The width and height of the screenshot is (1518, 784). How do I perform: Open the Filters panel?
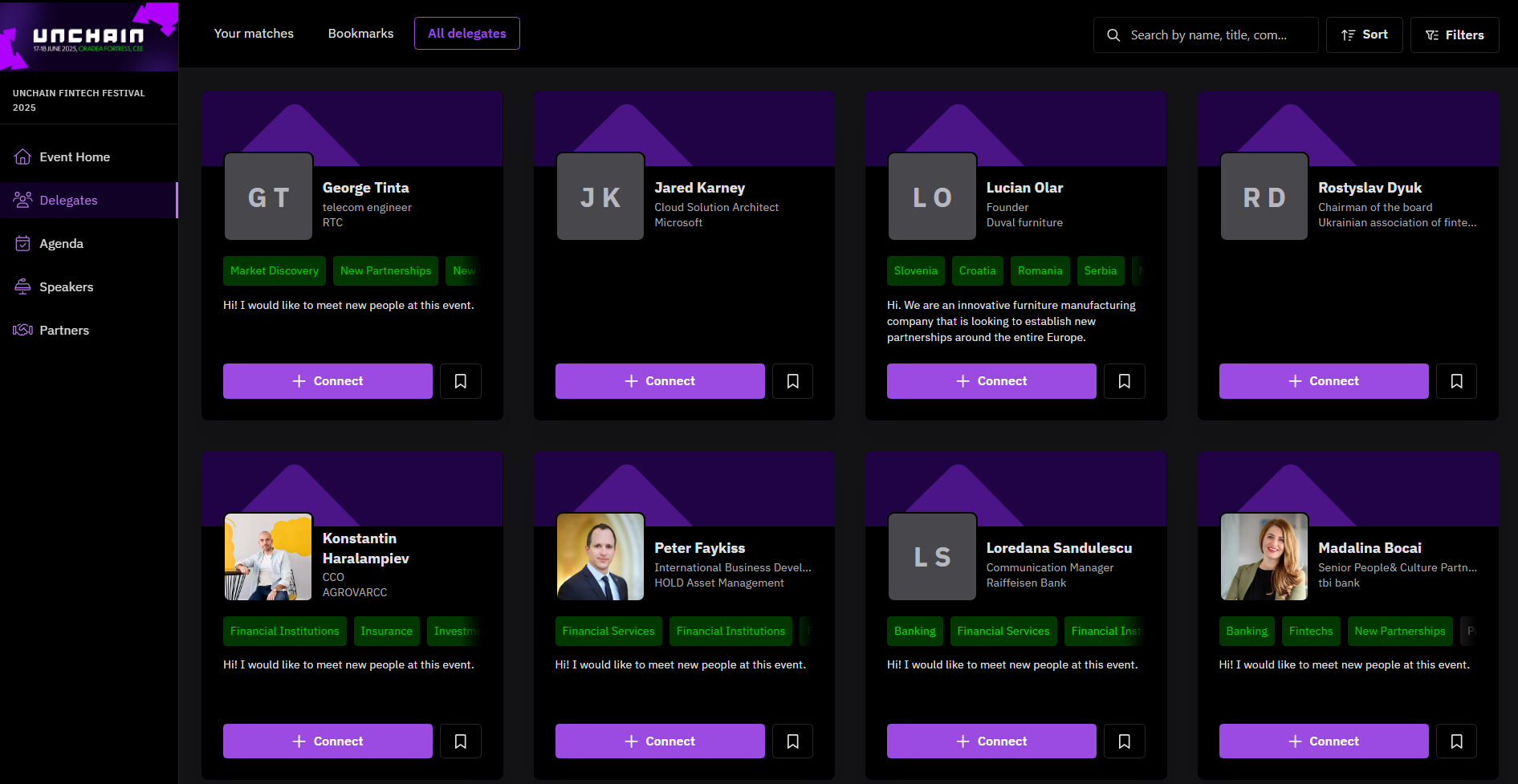pos(1455,35)
